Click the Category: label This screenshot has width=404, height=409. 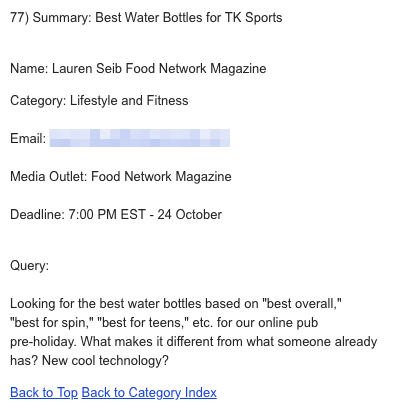[38, 100]
